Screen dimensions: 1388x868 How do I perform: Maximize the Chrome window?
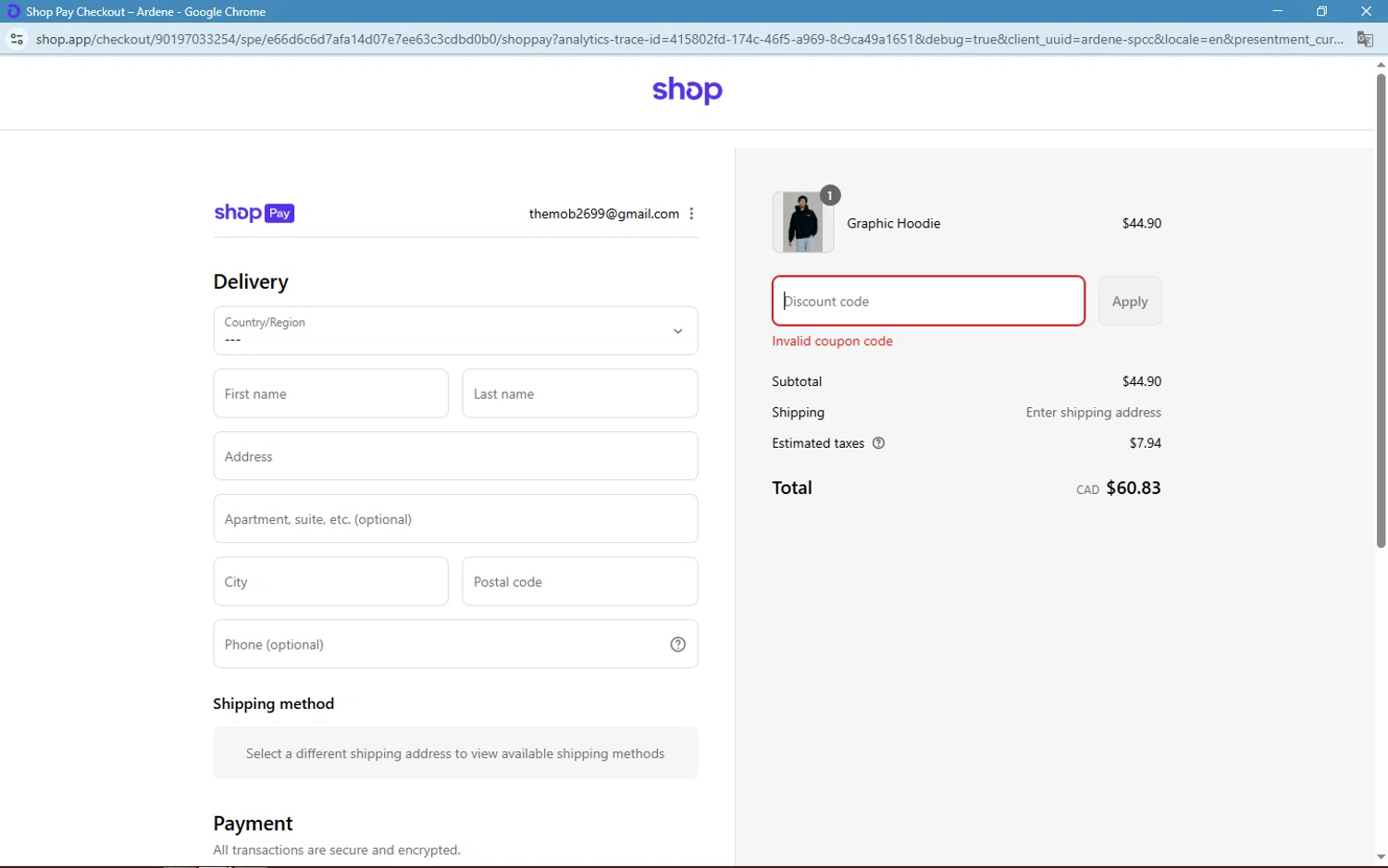click(1321, 11)
